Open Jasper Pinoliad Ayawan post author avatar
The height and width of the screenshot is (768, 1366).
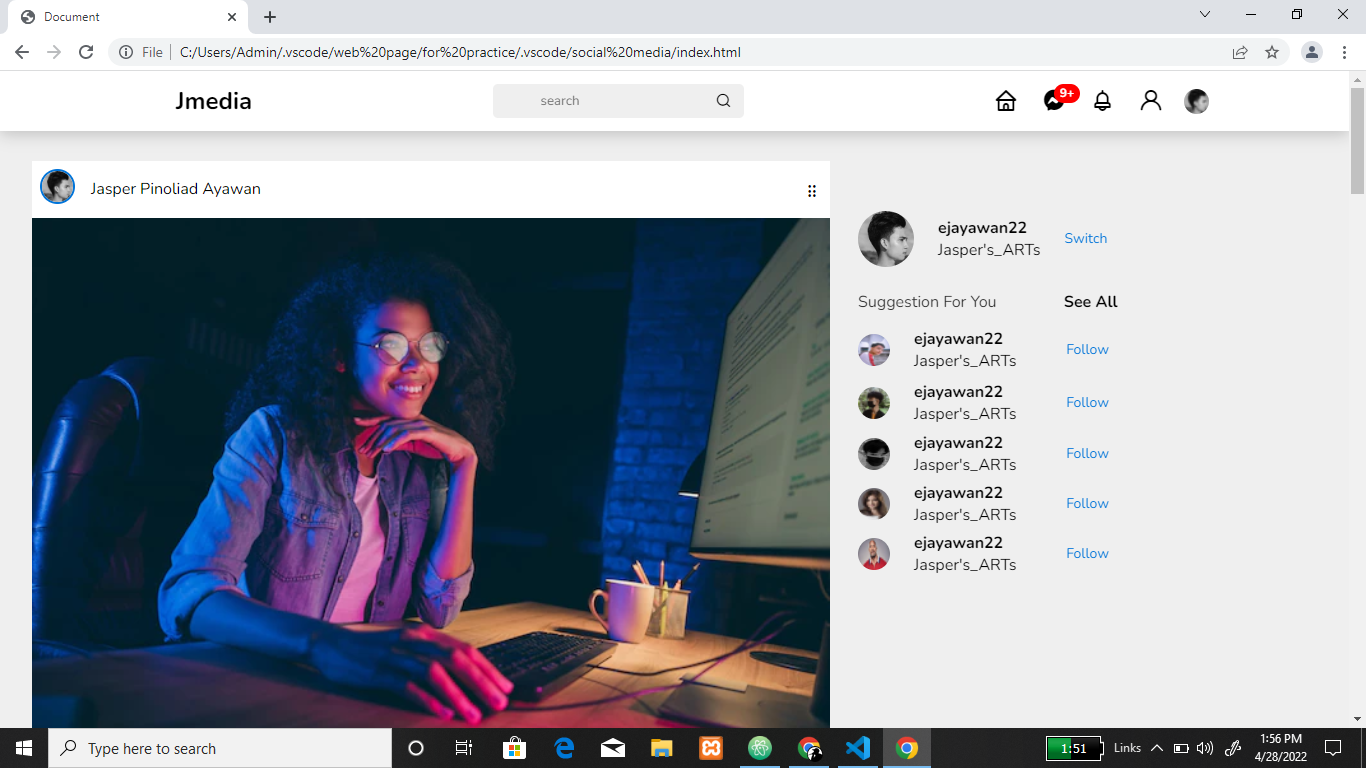(57, 187)
